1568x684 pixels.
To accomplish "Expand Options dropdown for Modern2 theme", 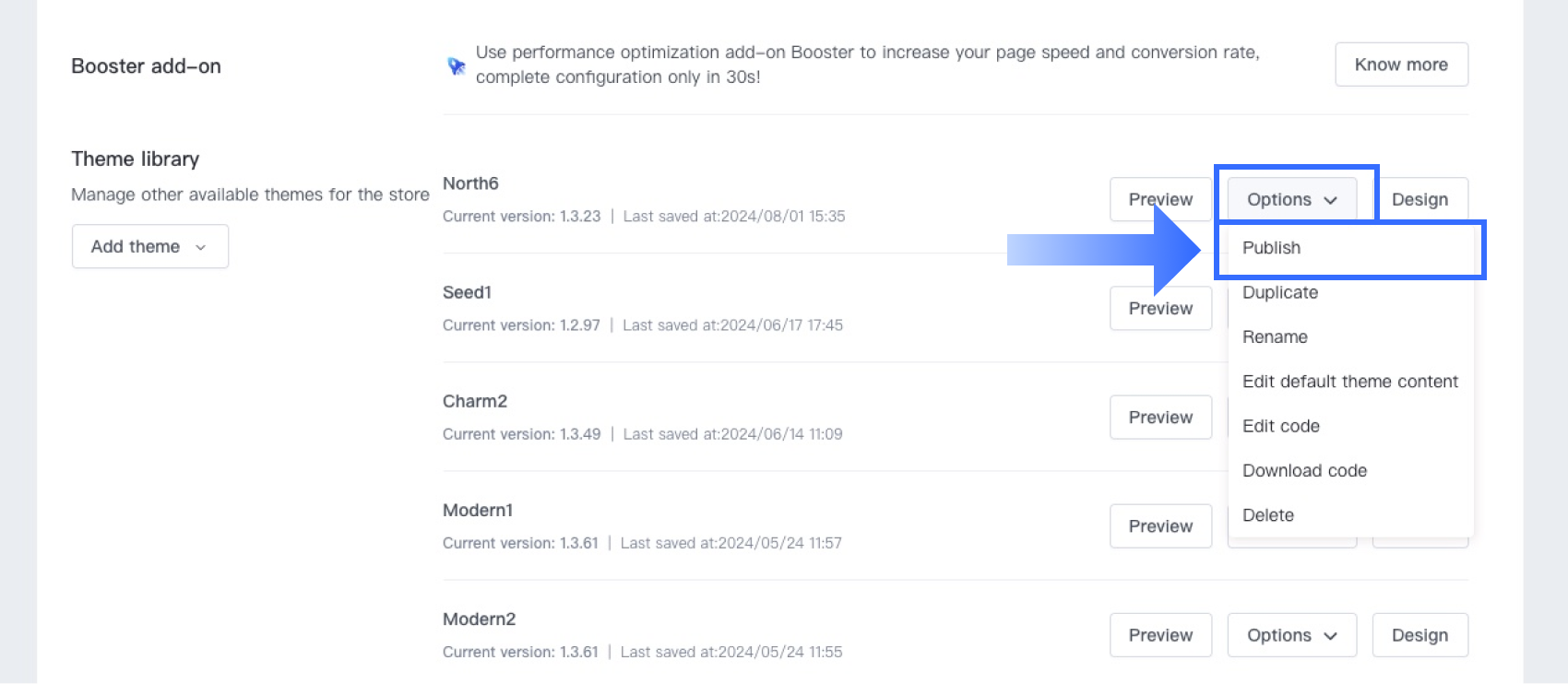I will (x=1291, y=635).
